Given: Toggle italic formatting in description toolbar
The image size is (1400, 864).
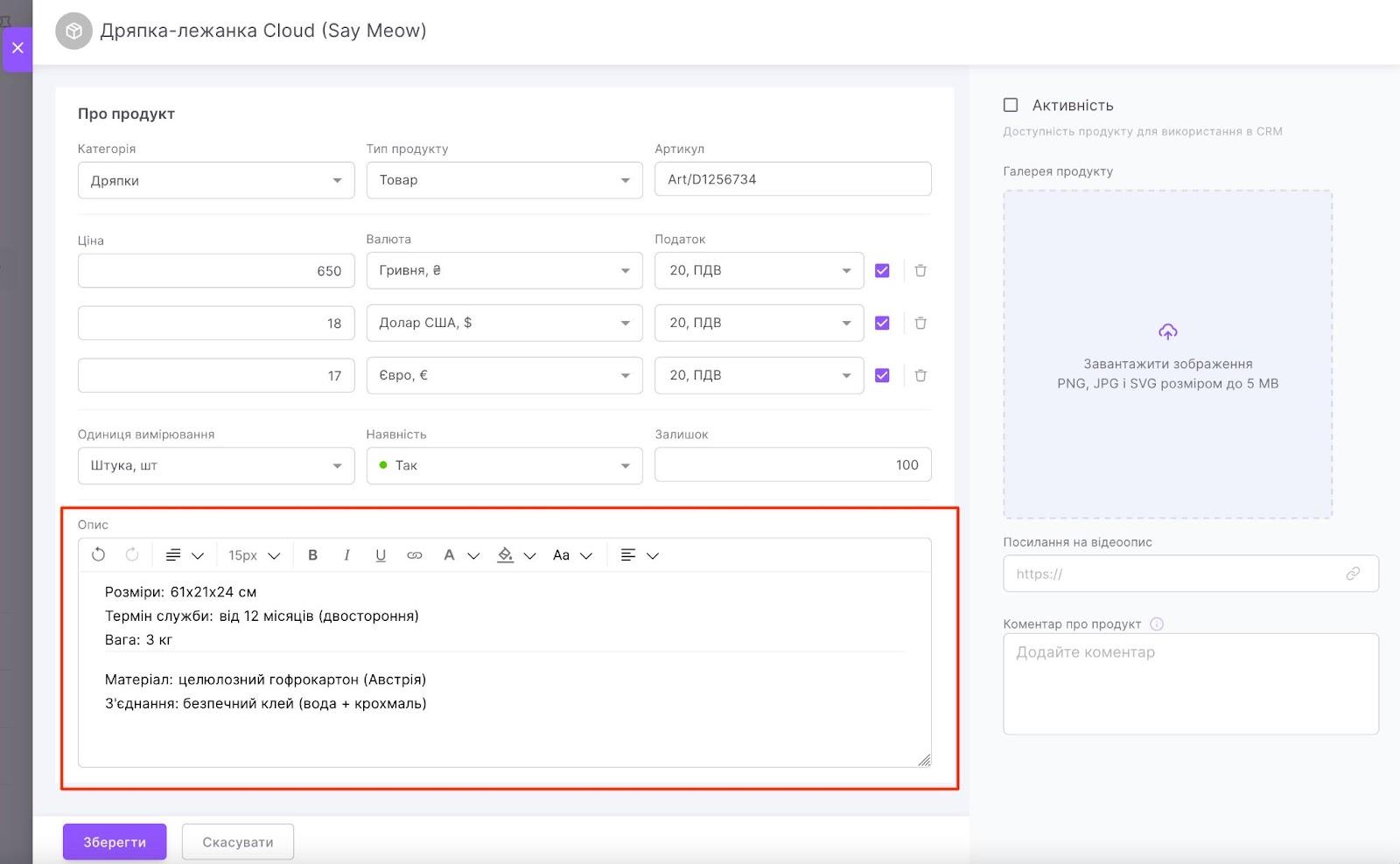Looking at the screenshot, I should (x=346, y=554).
